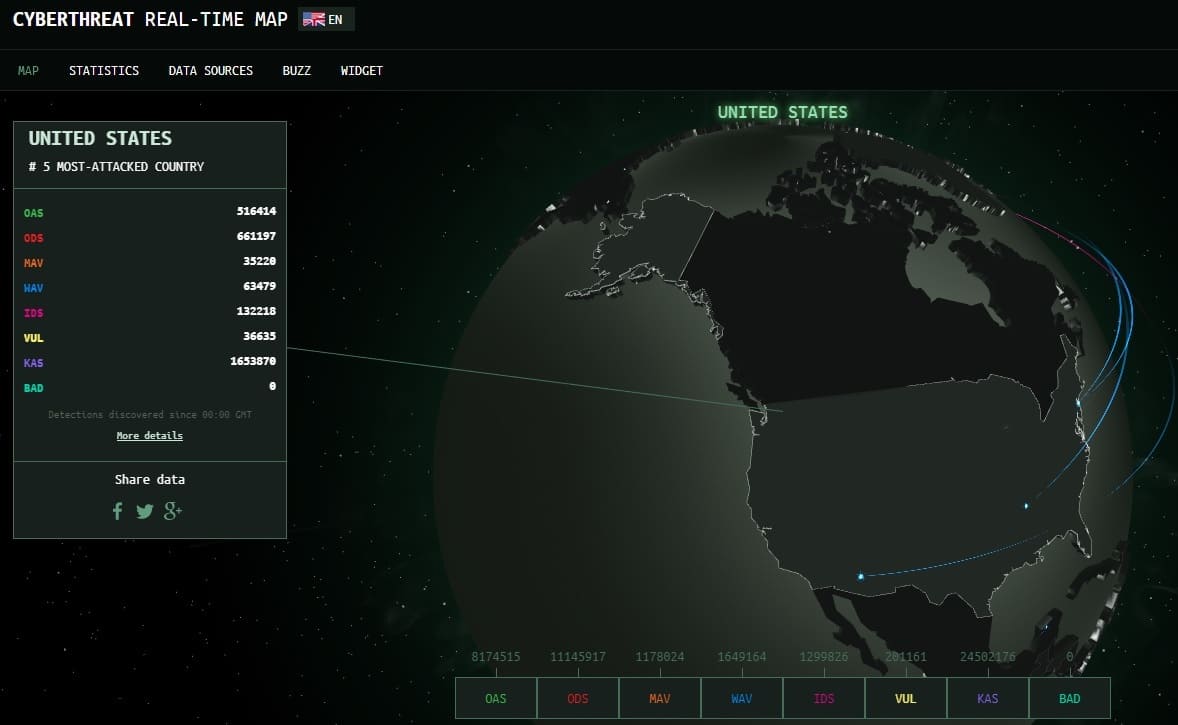Switch to the Data Sources tab
Viewport: 1178px width, 725px height.
pyautogui.click(x=210, y=71)
